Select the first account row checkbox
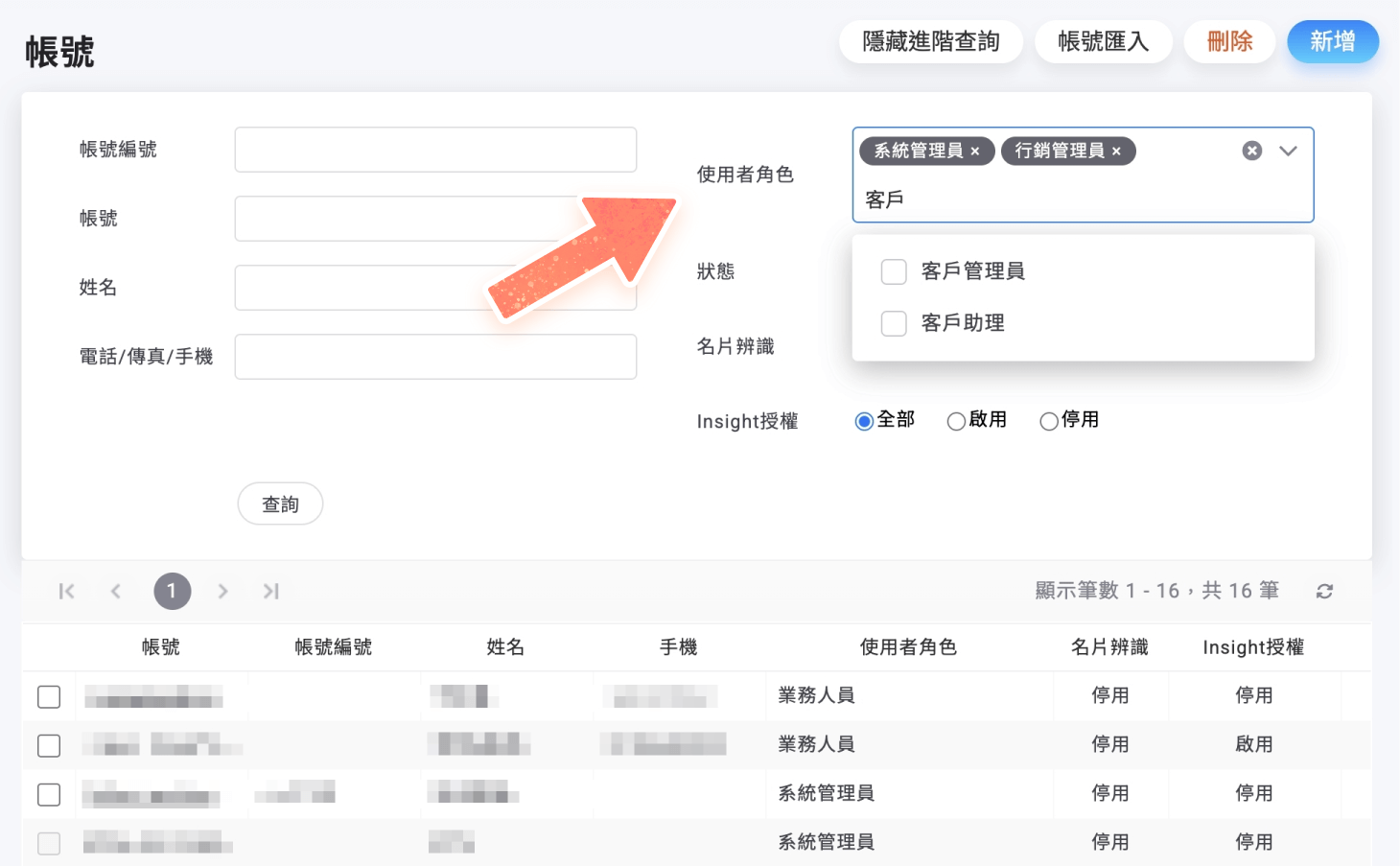 coord(49,696)
